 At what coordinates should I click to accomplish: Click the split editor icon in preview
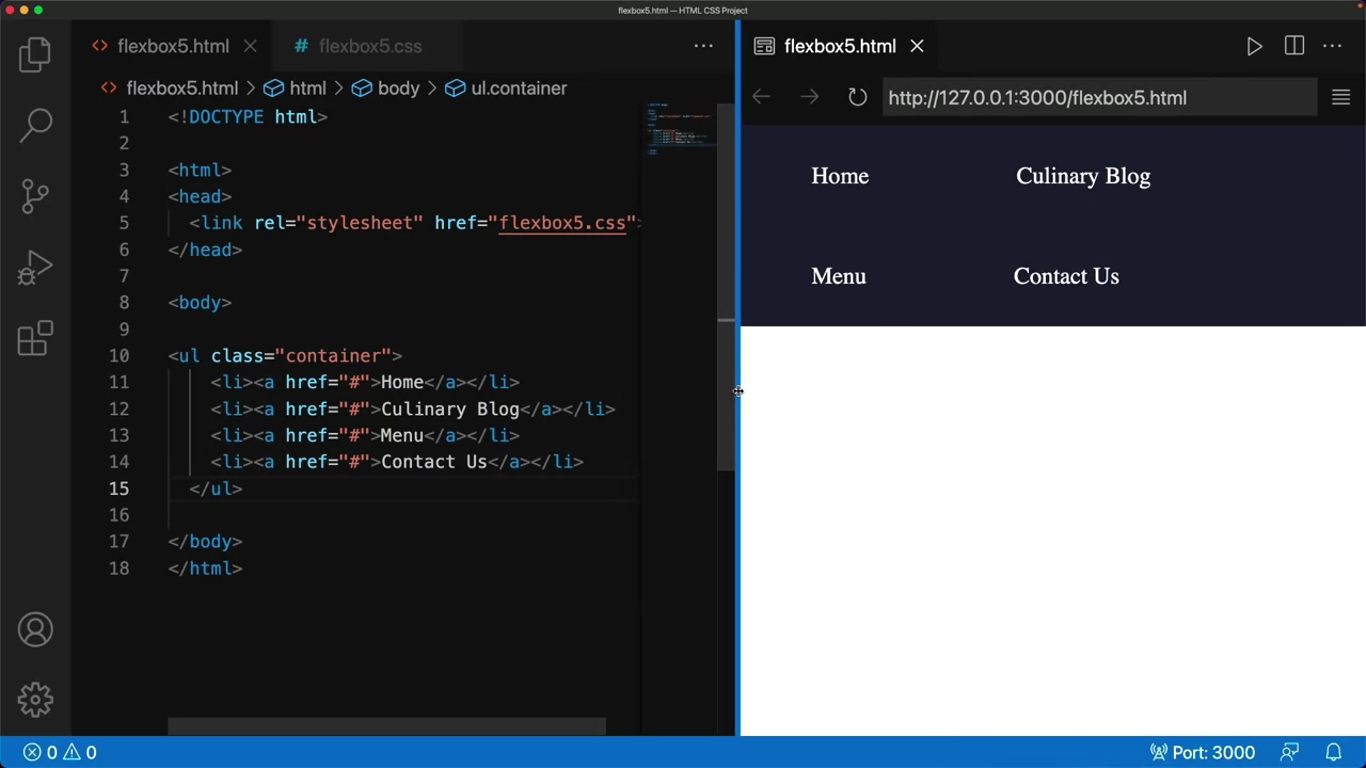(x=1294, y=46)
